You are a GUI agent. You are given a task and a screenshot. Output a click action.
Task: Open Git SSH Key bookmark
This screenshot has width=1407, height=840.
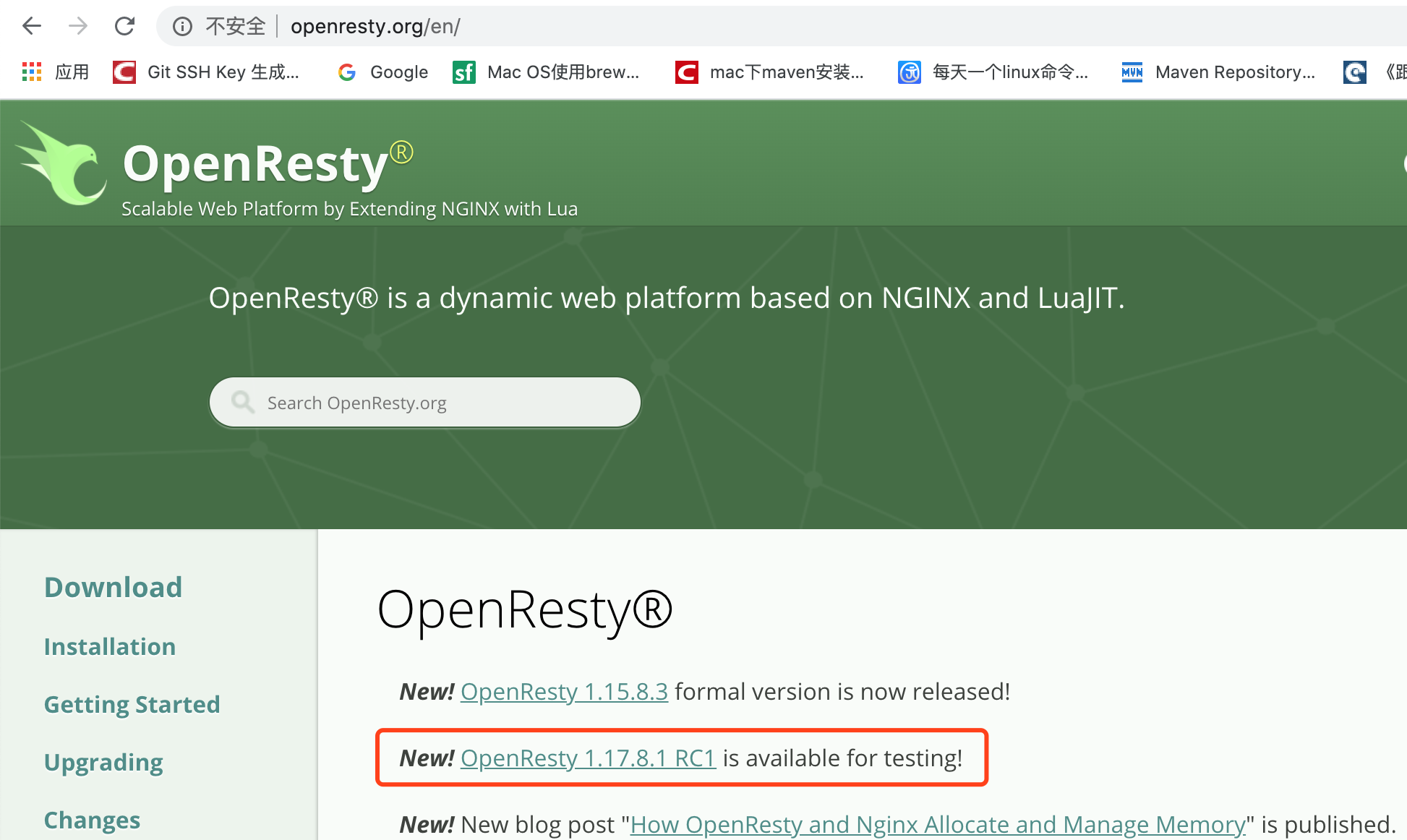(207, 72)
